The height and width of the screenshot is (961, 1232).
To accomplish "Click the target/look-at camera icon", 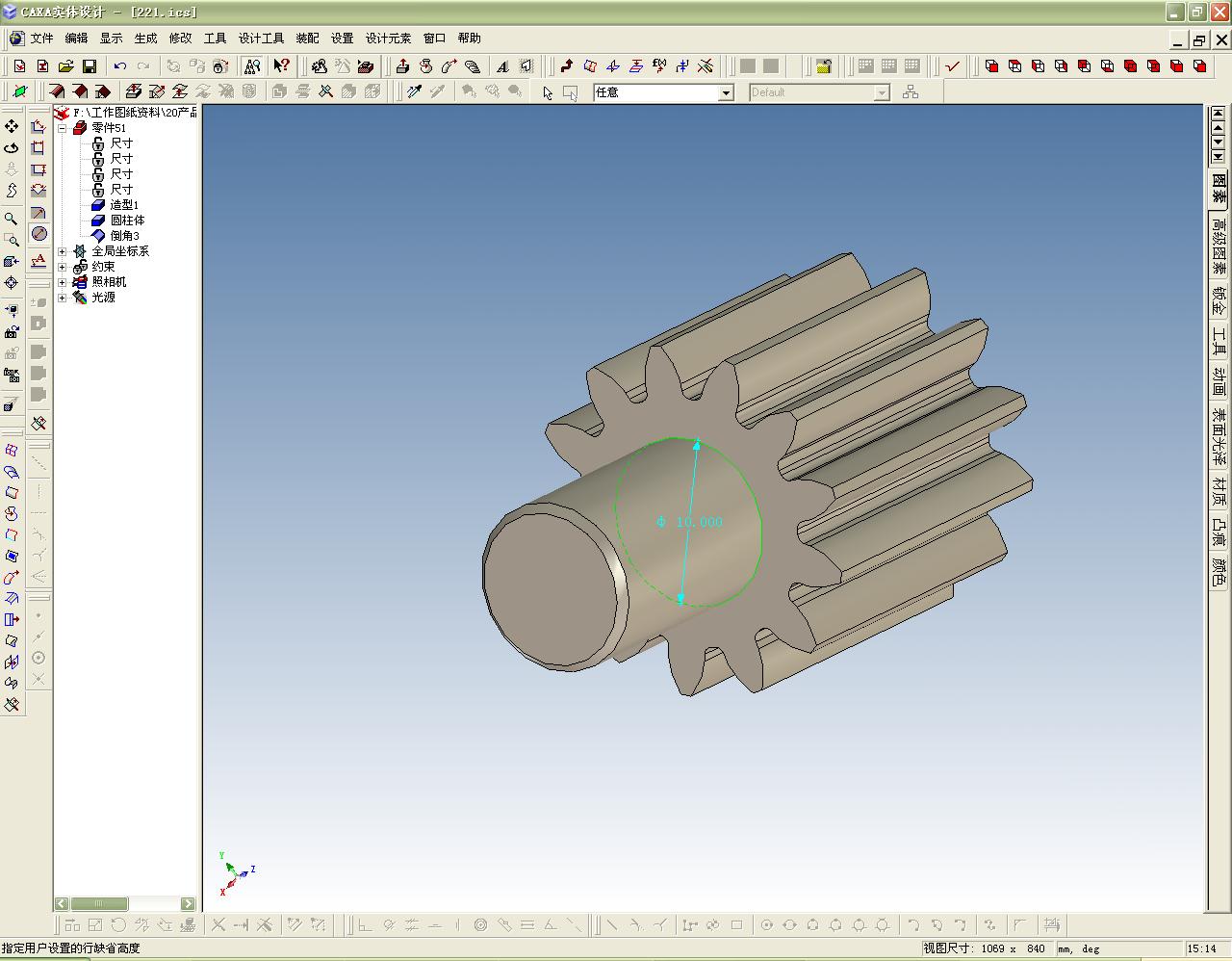I will [x=12, y=282].
